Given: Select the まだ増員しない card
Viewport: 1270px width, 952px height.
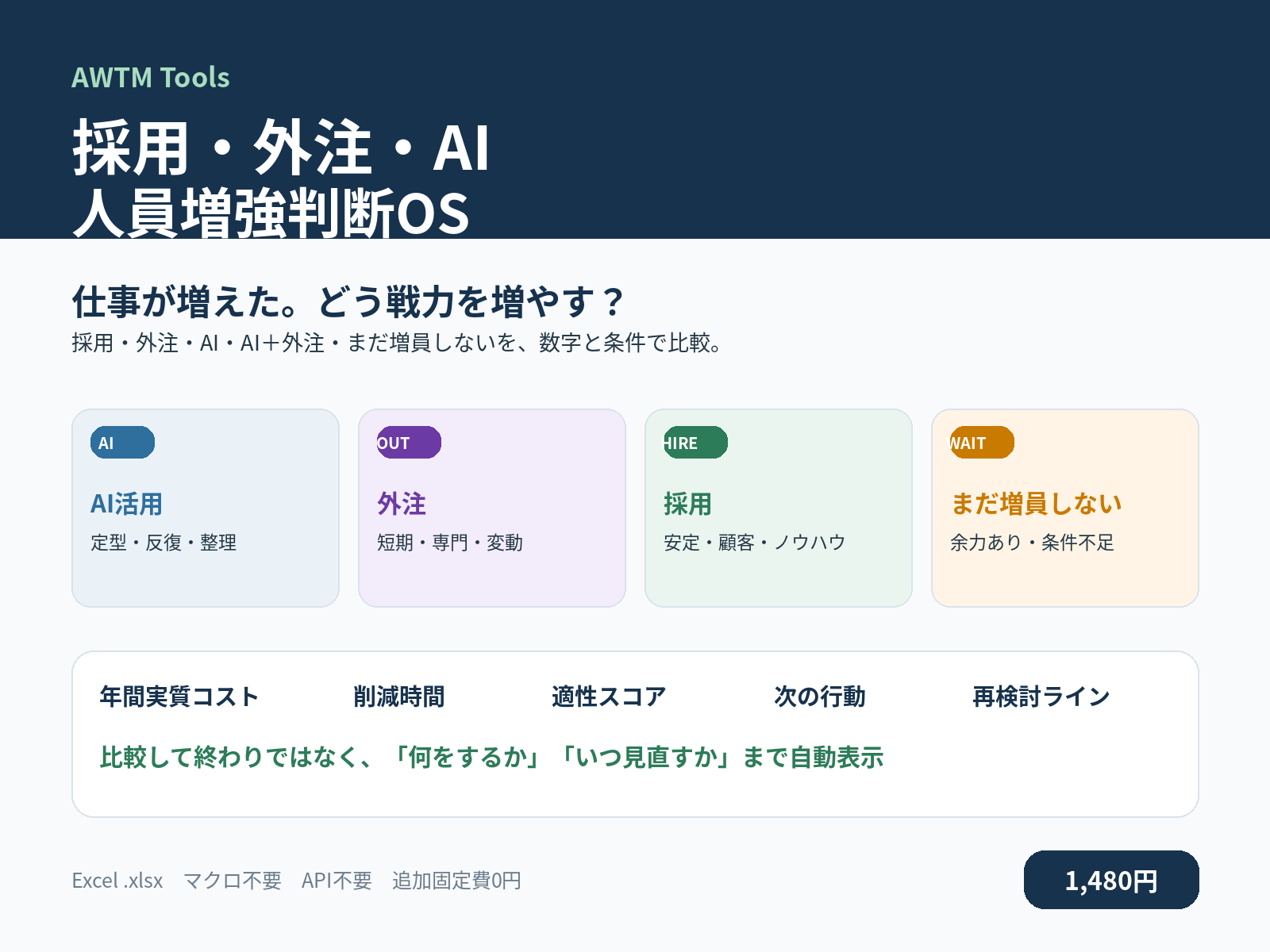Looking at the screenshot, I should 1065,508.
